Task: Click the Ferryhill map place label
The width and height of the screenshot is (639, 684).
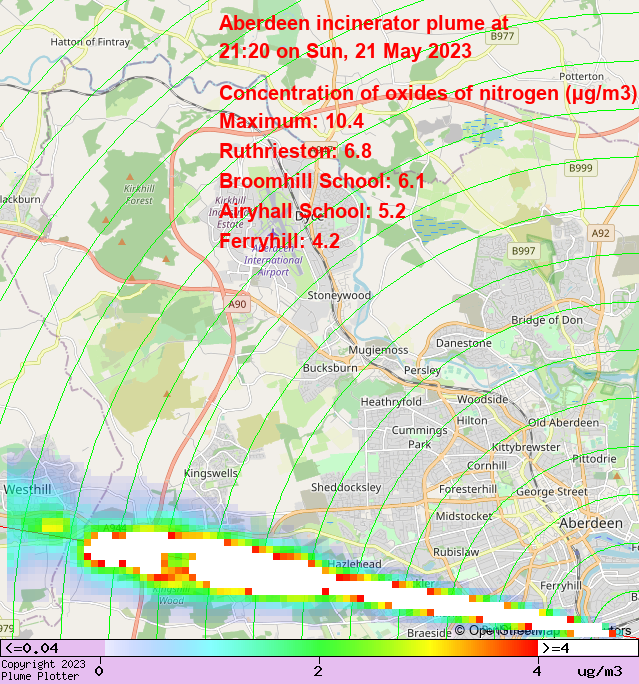Action: (561, 585)
